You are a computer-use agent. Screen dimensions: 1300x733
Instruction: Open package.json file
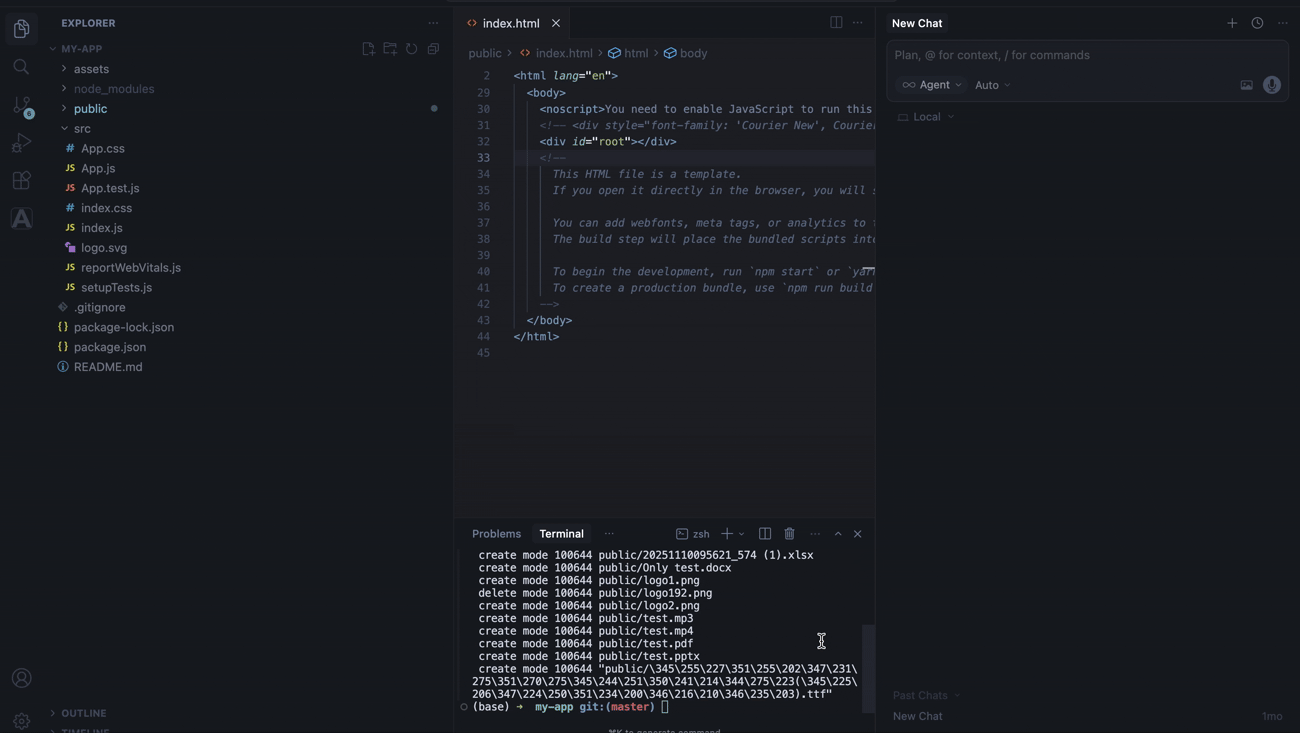[x=110, y=347]
